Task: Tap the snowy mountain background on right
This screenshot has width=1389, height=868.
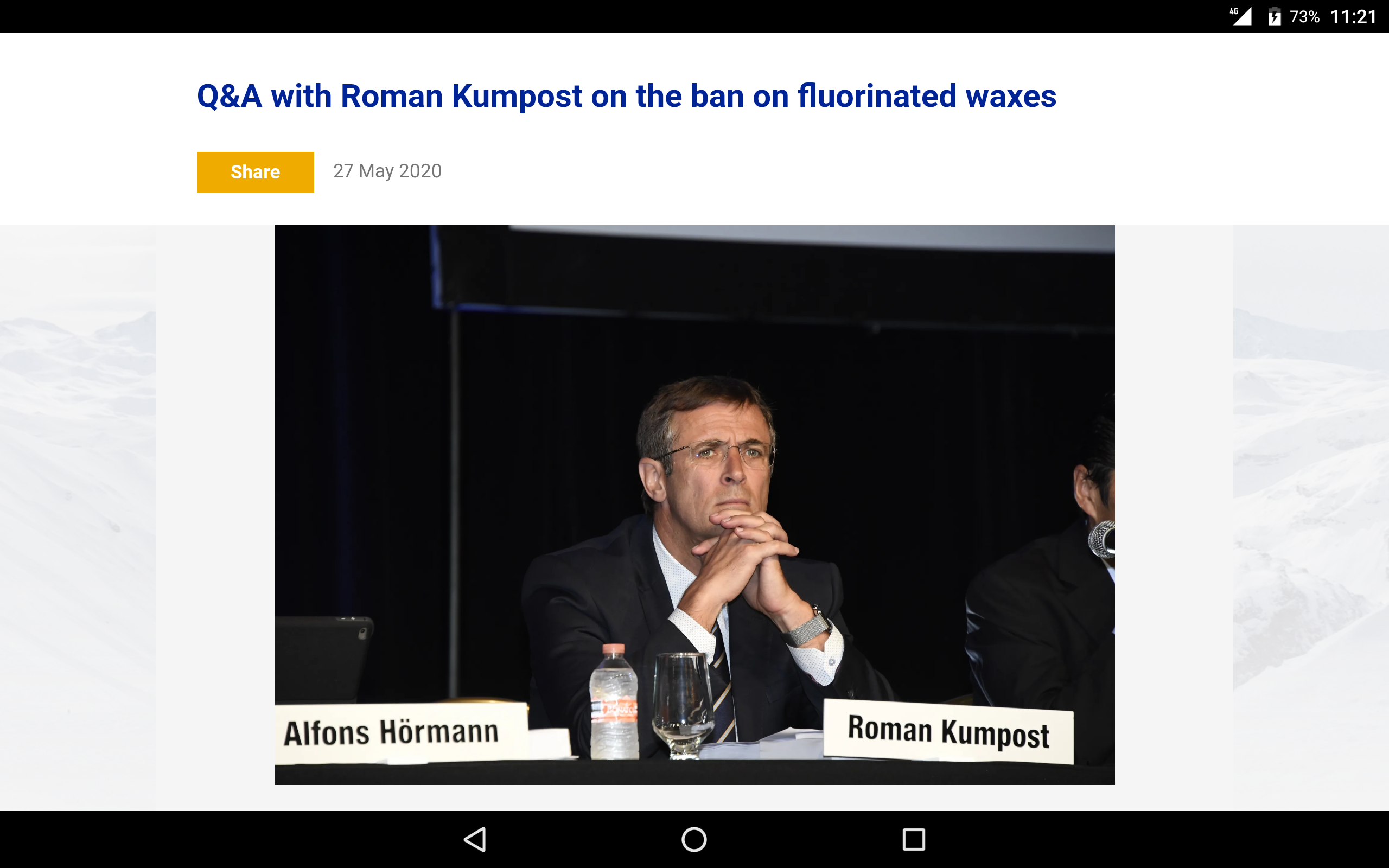Action: (1310, 516)
